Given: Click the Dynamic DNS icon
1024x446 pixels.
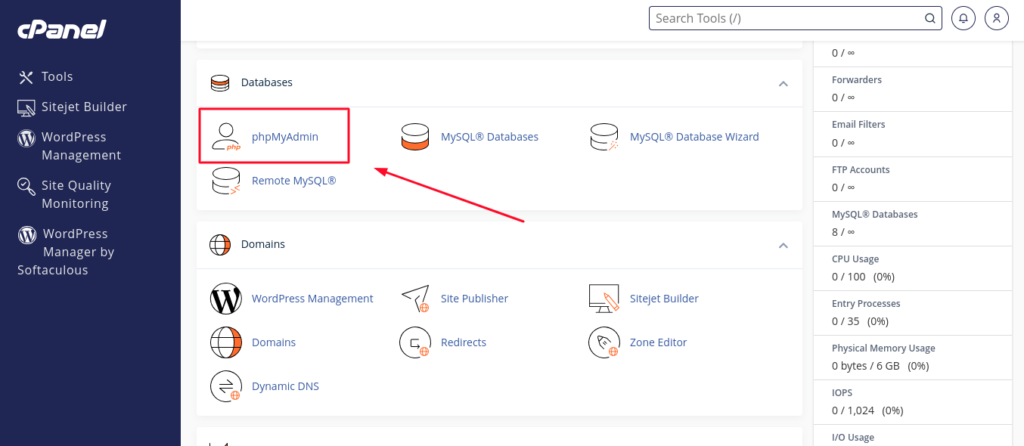Looking at the screenshot, I should point(226,386).
